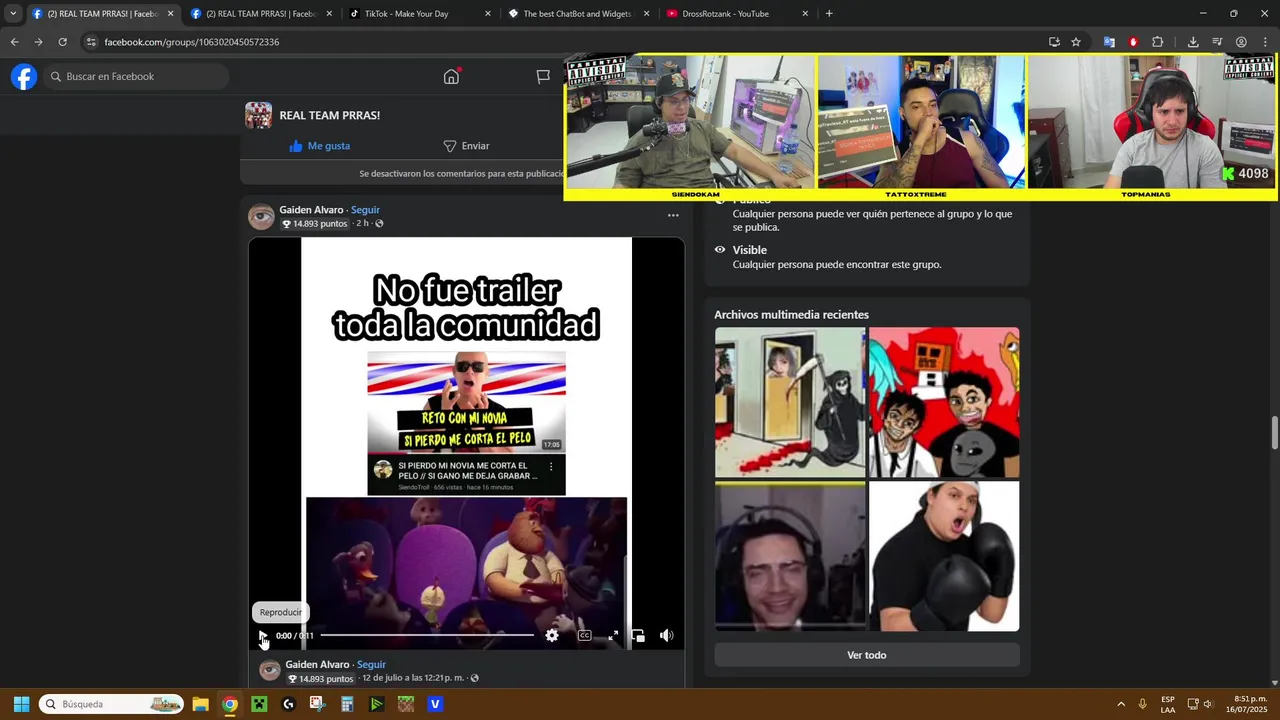Click Seguir on the 12 de julio post

tap(371, 664)
